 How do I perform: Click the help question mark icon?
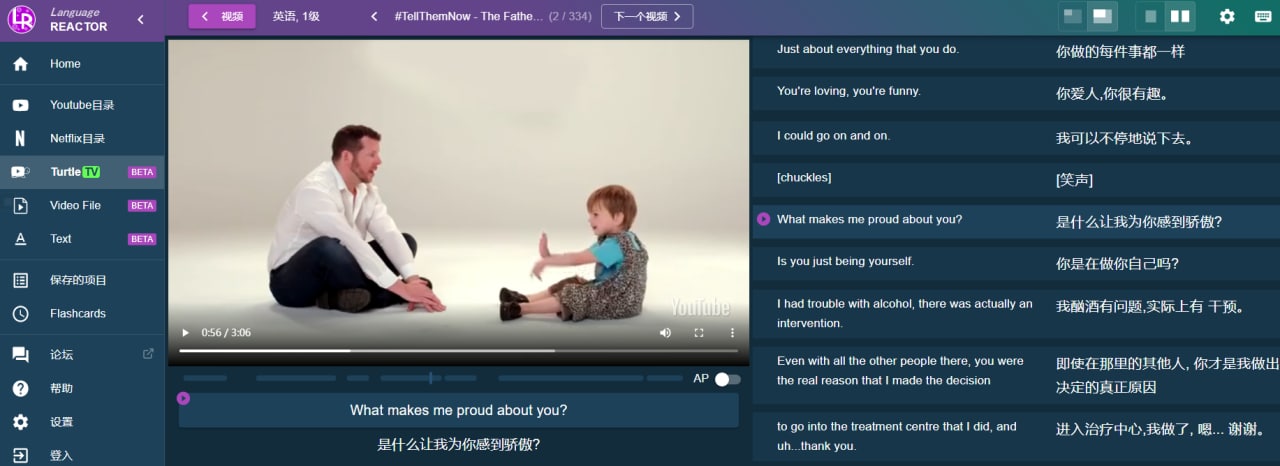pyautogui.click(x=20, y=388)
